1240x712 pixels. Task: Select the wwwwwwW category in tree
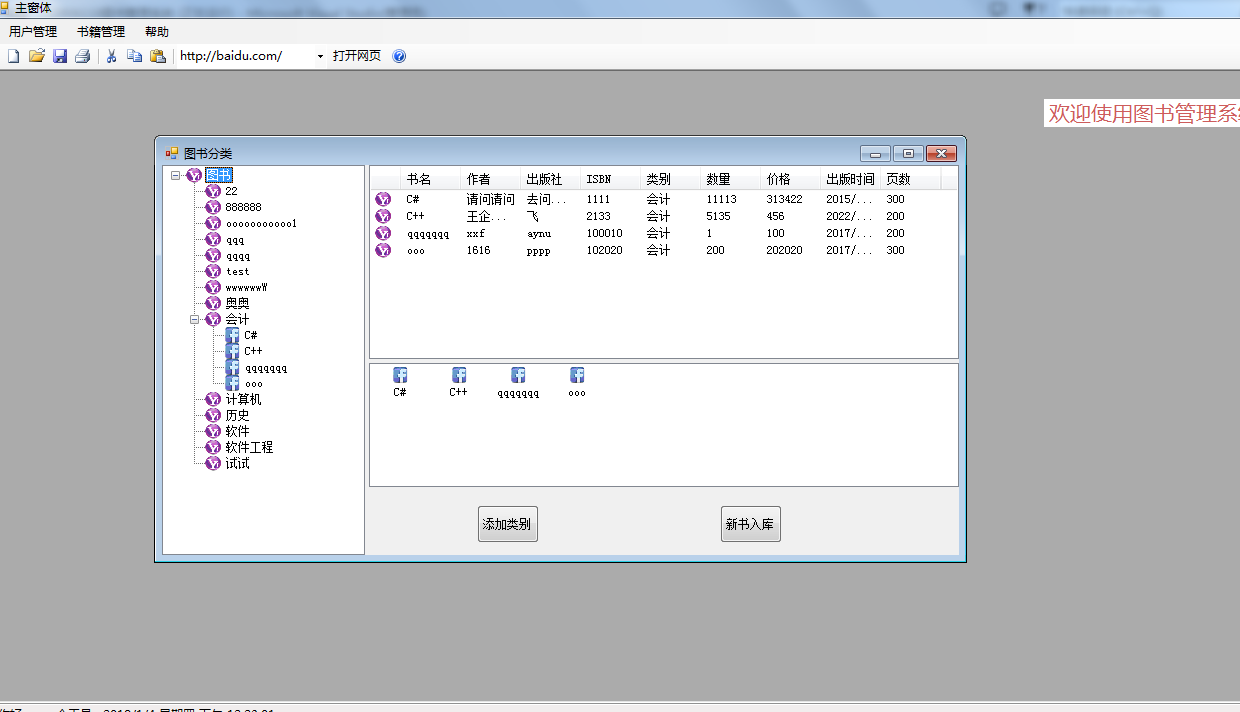(246, 287)
